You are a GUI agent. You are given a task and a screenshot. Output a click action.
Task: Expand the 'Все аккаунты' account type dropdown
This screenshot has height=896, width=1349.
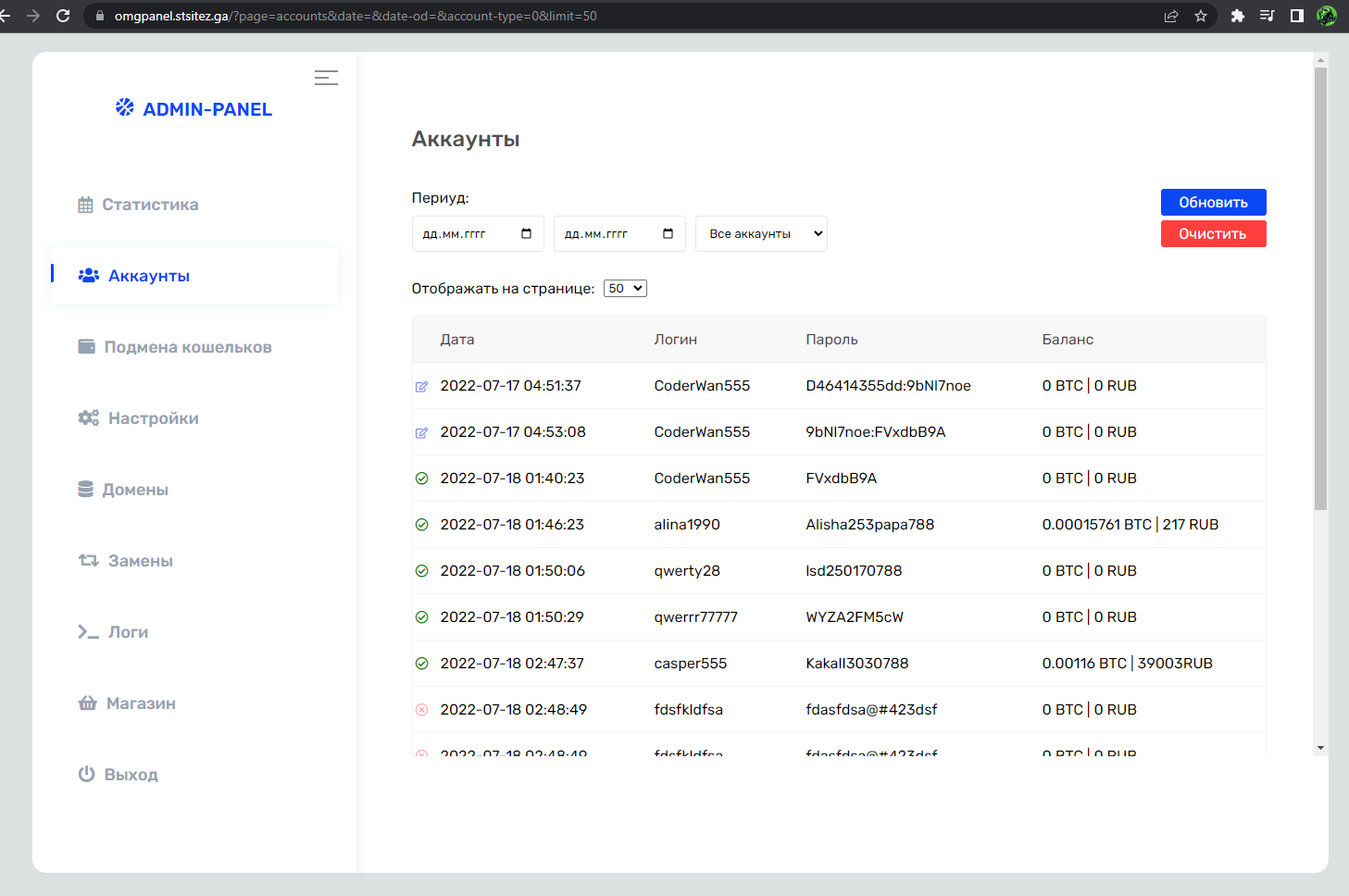point(761,234)
